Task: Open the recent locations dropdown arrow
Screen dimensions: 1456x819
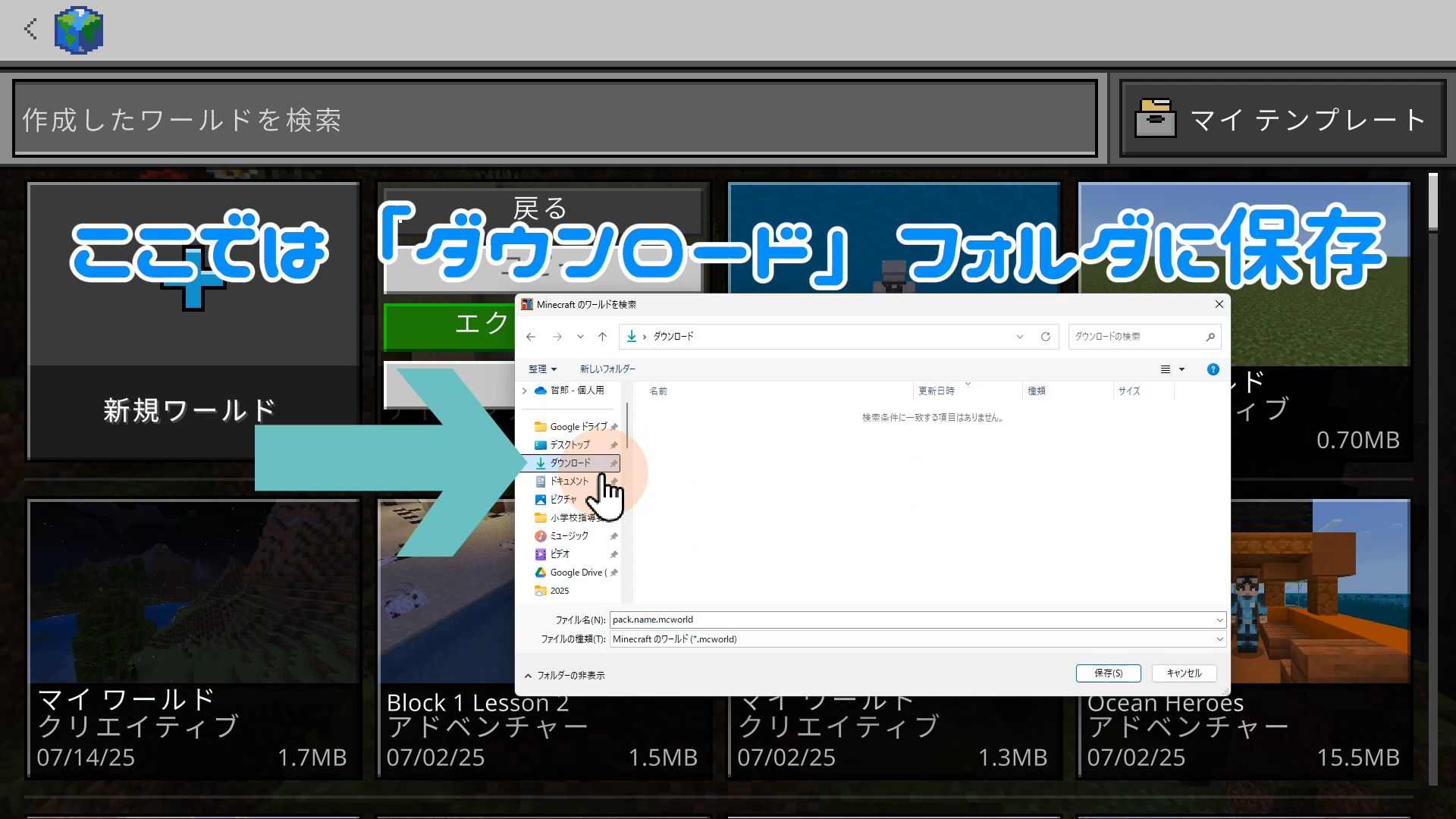Action: [580, 337]
